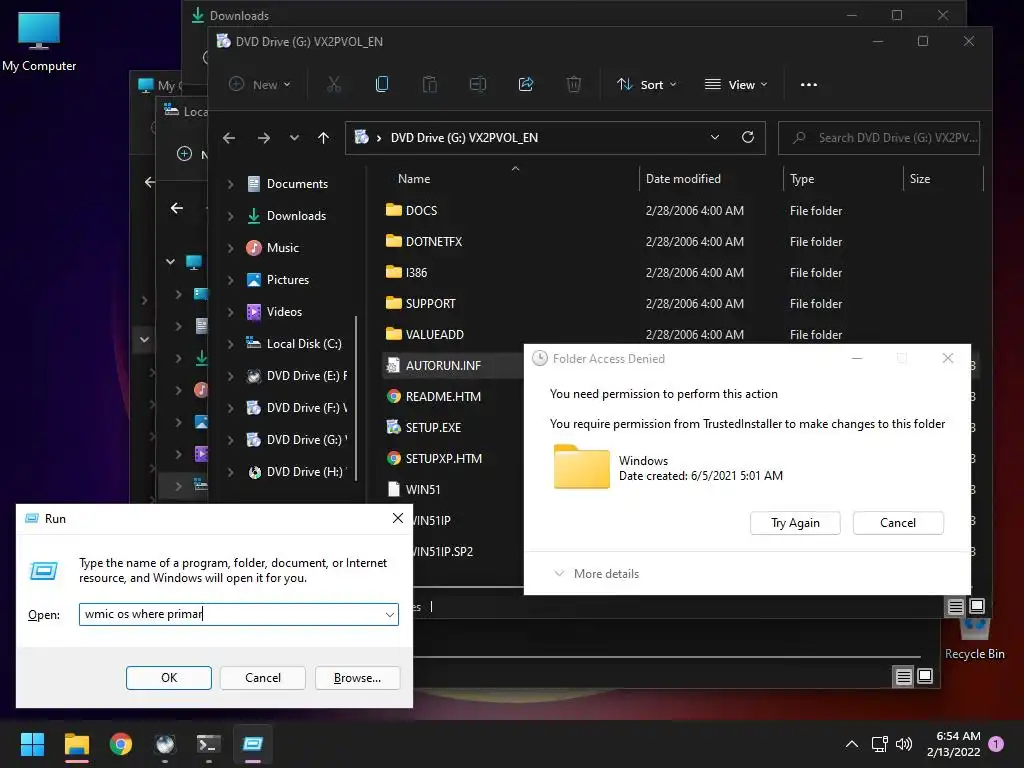Screen dimensions: 1024x768
Task: Click the Share icon in Explorer toolbar
Action: point(526,84)
